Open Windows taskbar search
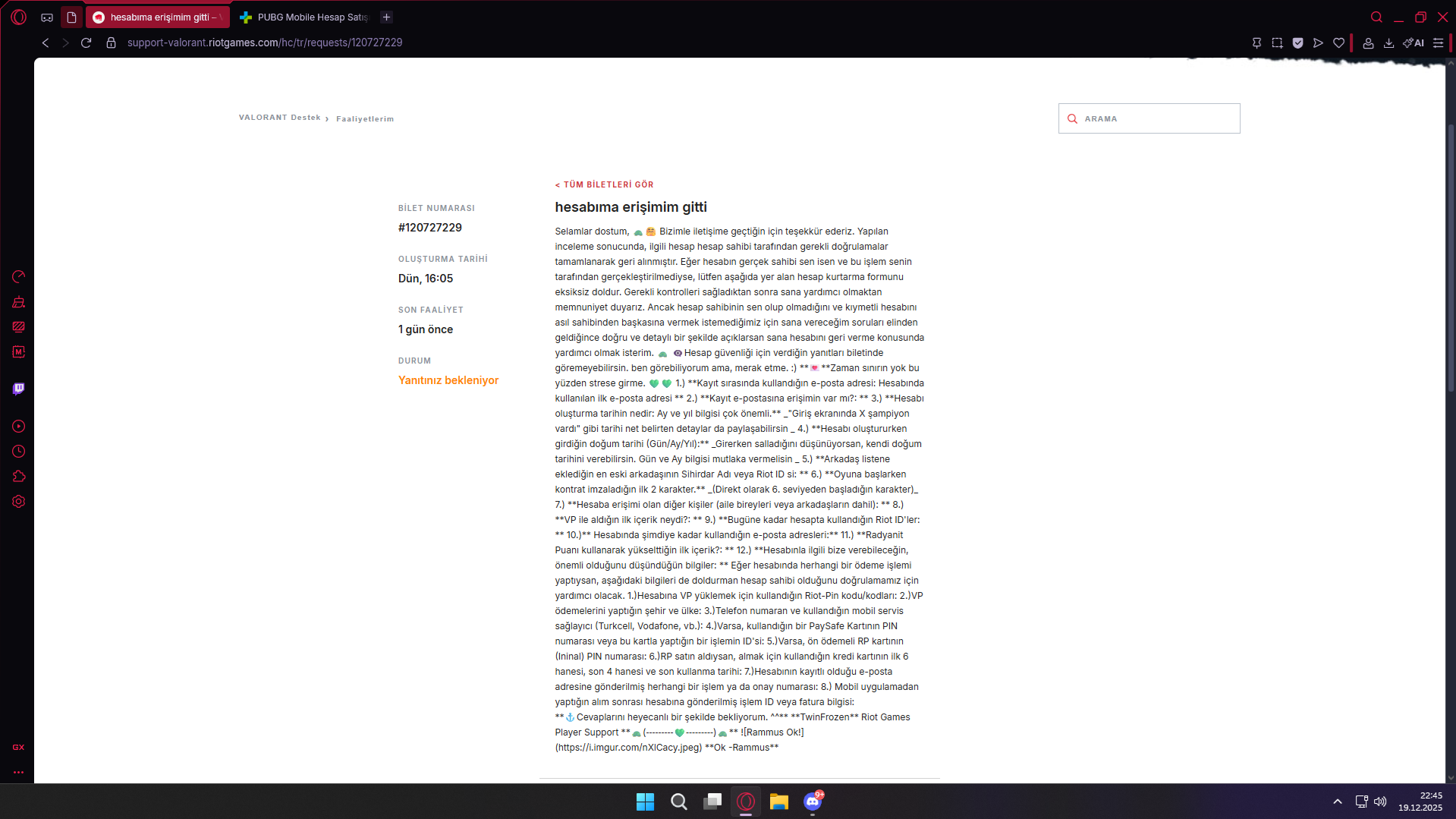Screen dimensions: 1456x819 click(678, 802)
